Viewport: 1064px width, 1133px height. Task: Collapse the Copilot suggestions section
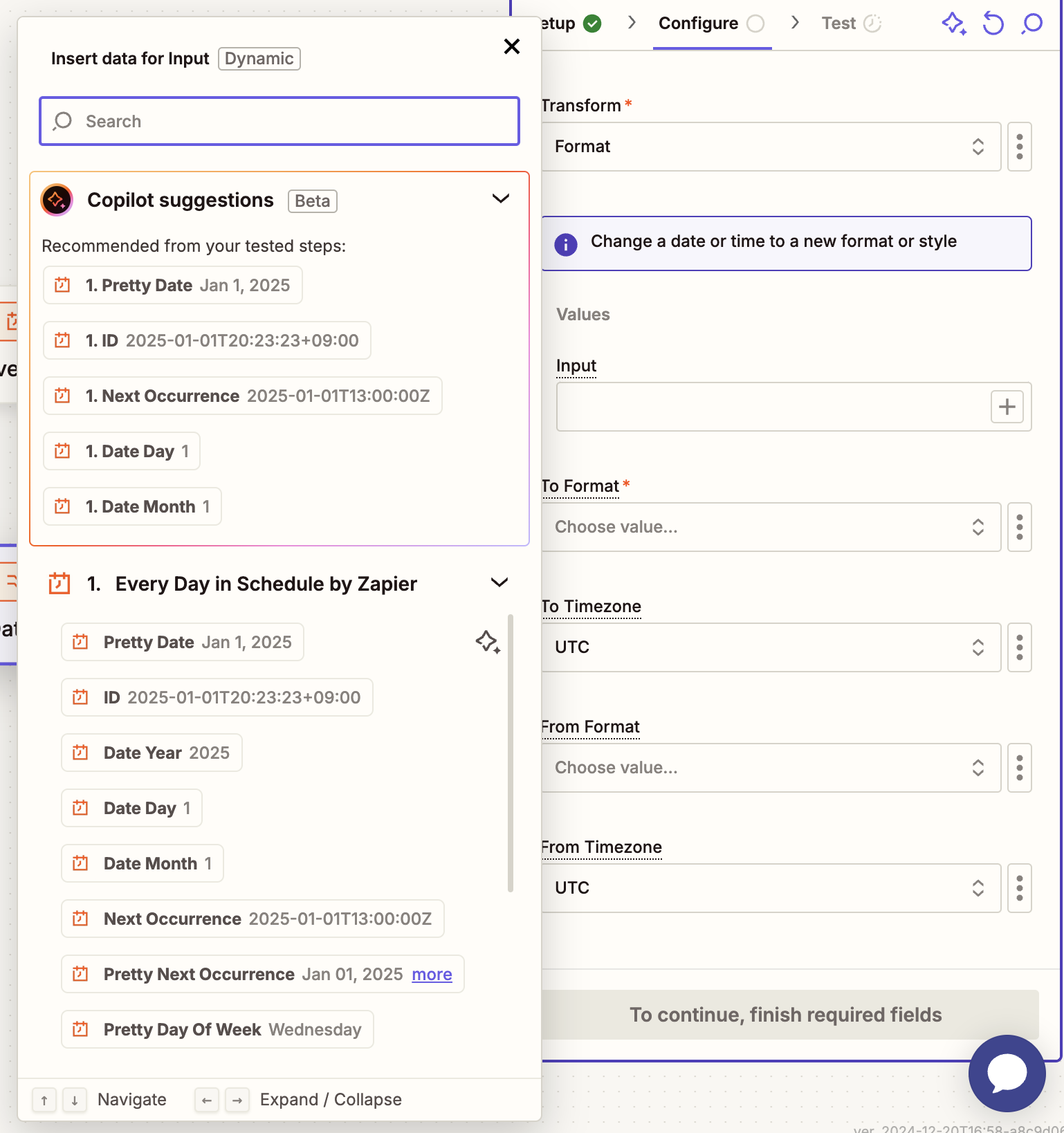coord(500,199)
